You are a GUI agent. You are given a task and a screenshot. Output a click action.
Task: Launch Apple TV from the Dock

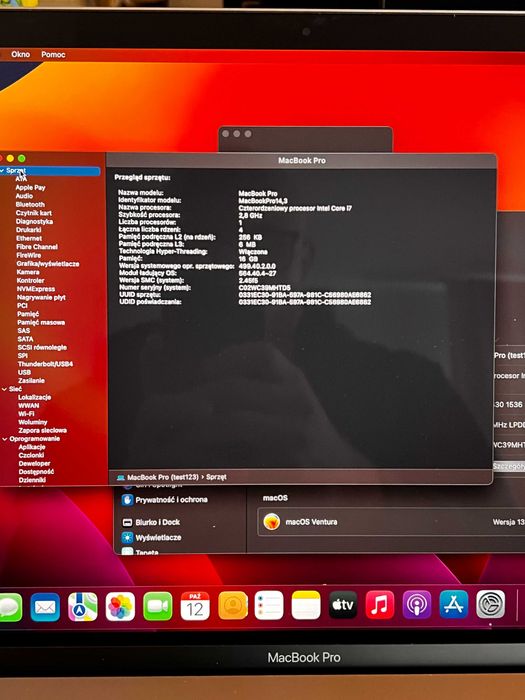click(x=343, y=605)
